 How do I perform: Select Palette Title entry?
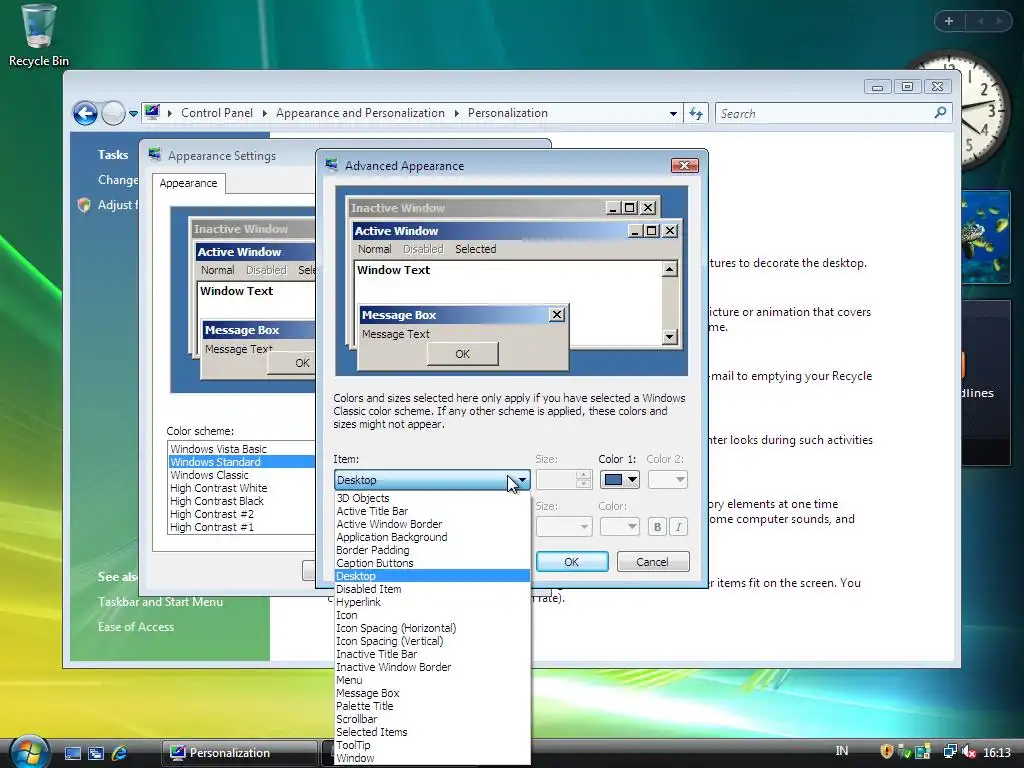[432, 706]
